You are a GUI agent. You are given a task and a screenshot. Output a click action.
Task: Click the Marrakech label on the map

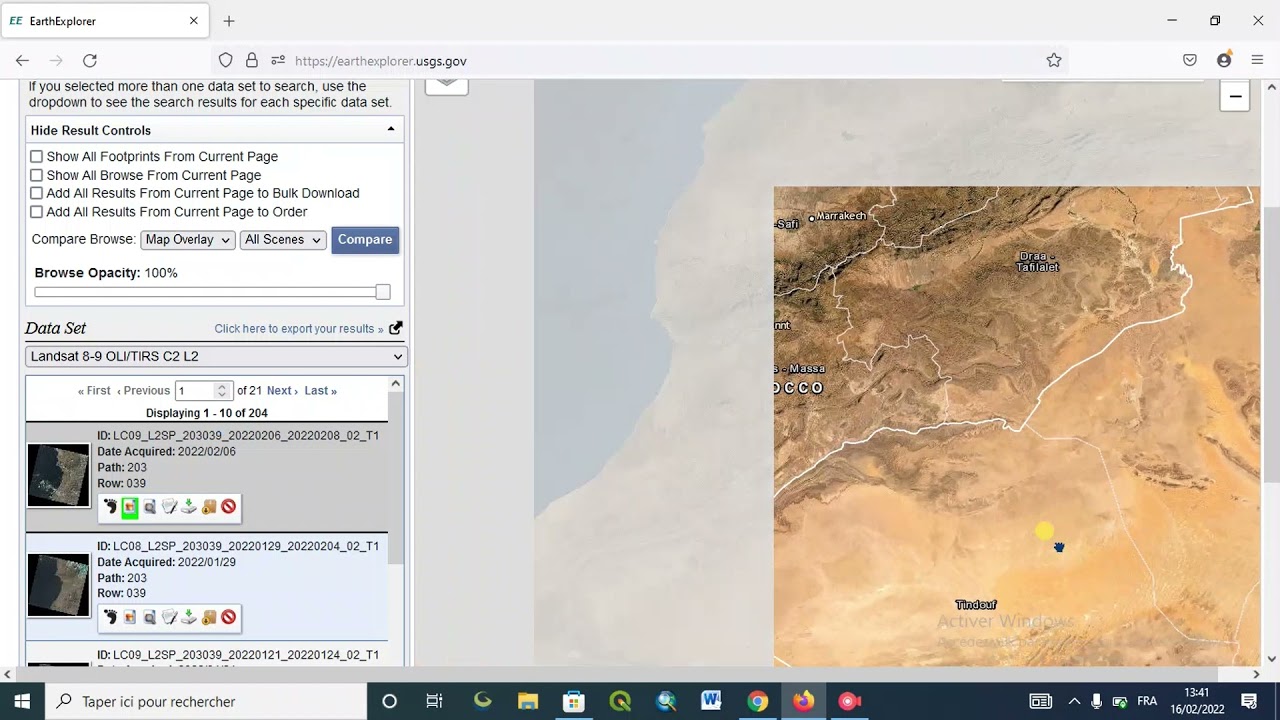point(841,216)
